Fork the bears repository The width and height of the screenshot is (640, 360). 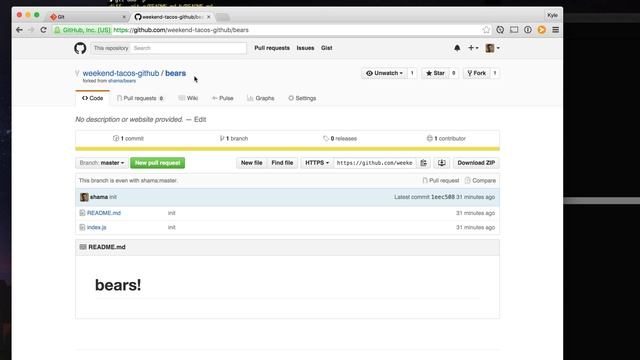[x=476, y=73]
